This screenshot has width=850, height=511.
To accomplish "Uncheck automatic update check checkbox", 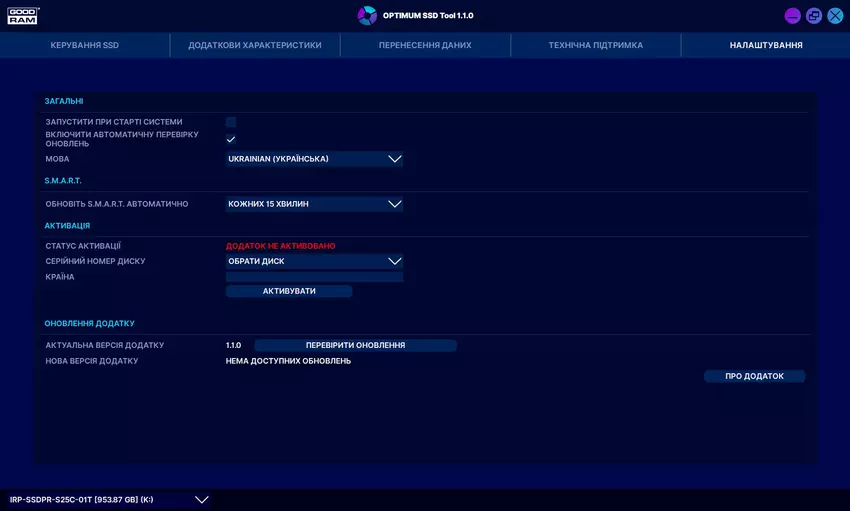I will point(231,139).
